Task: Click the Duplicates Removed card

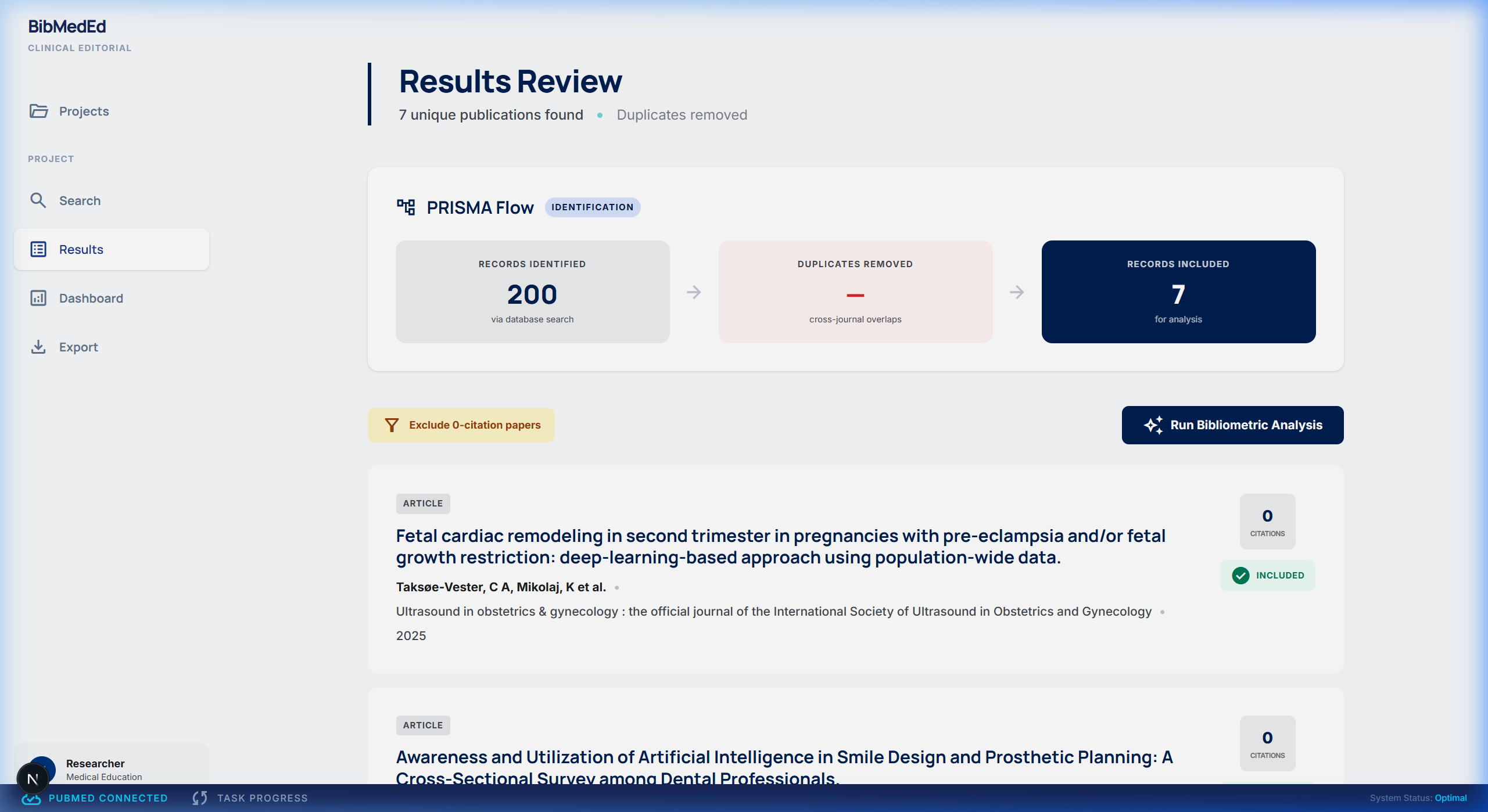Action: click(x=856, y=292)
